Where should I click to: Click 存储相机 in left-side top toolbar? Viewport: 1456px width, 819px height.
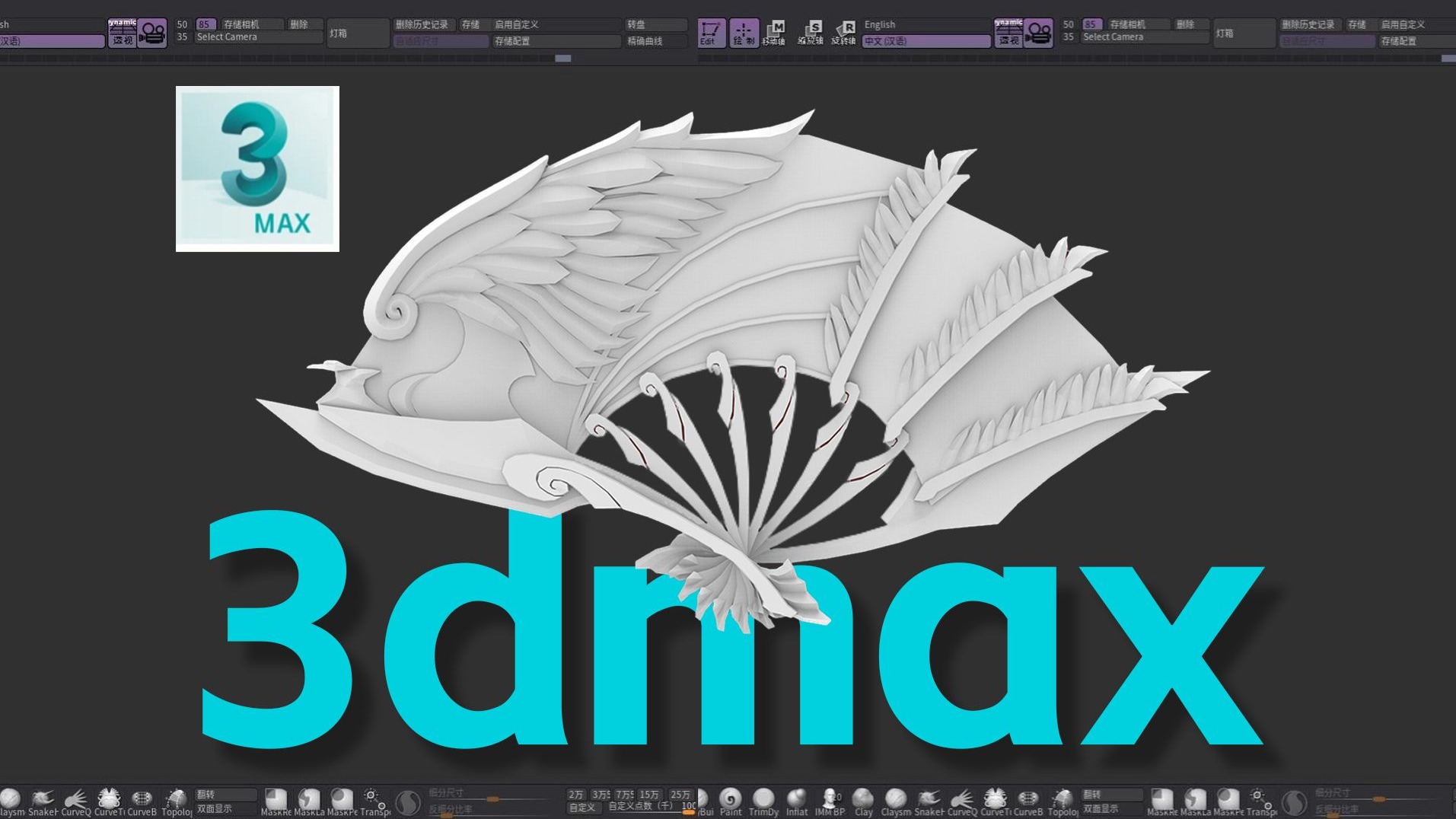coord(252,25)
